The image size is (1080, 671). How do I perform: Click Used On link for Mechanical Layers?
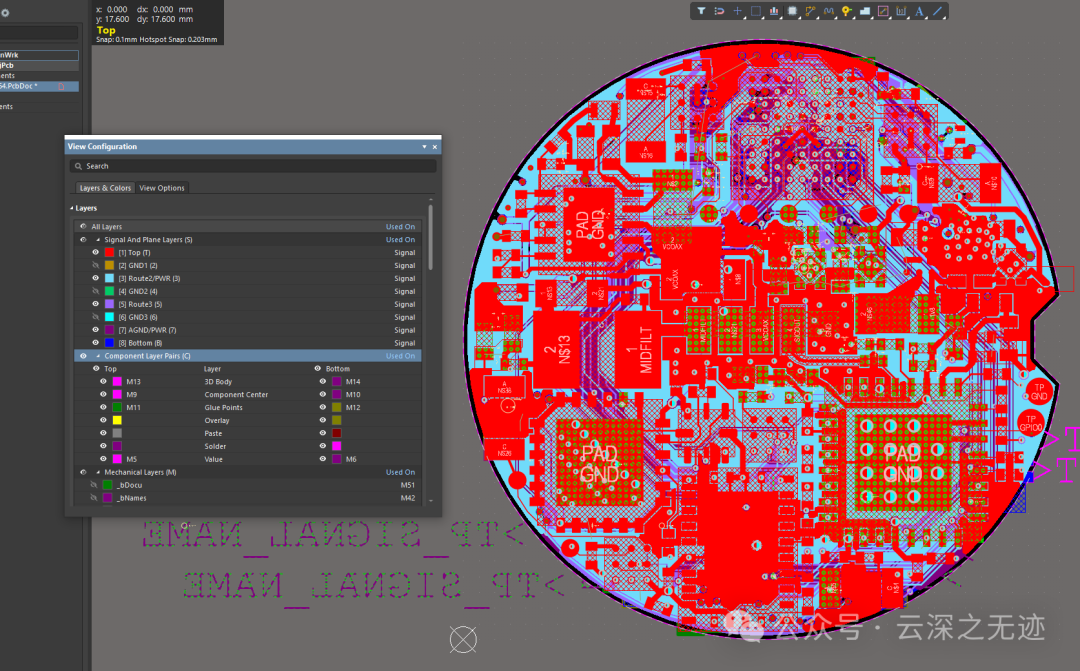(400, 473)
